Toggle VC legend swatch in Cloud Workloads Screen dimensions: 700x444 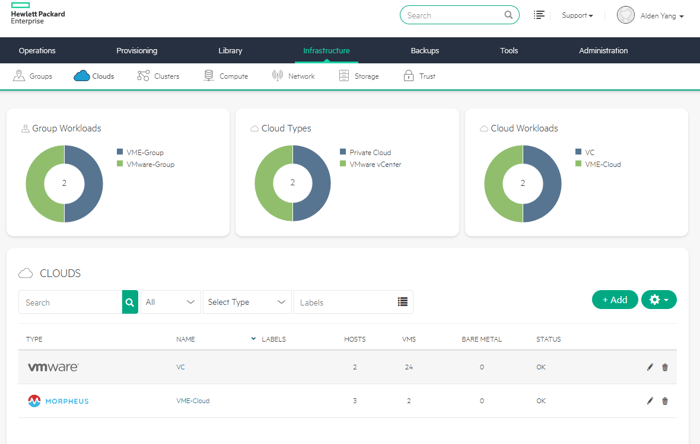click(578, 152)
